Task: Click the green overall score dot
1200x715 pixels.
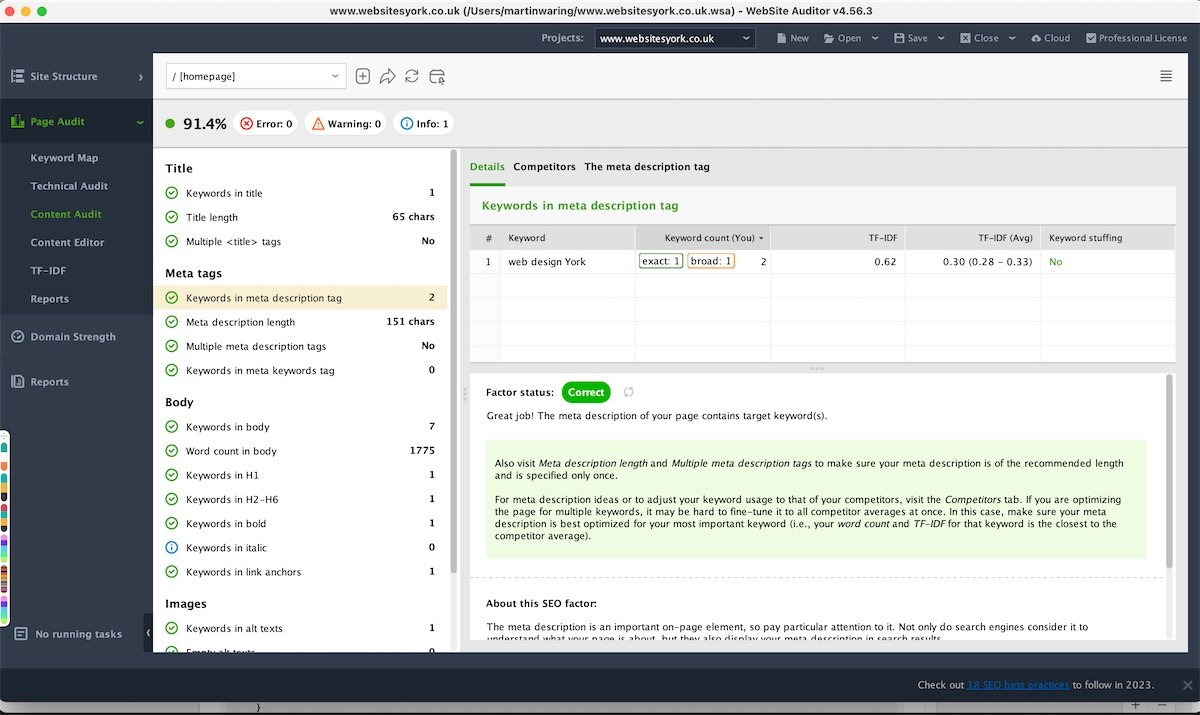Action: tap(170, 124)
